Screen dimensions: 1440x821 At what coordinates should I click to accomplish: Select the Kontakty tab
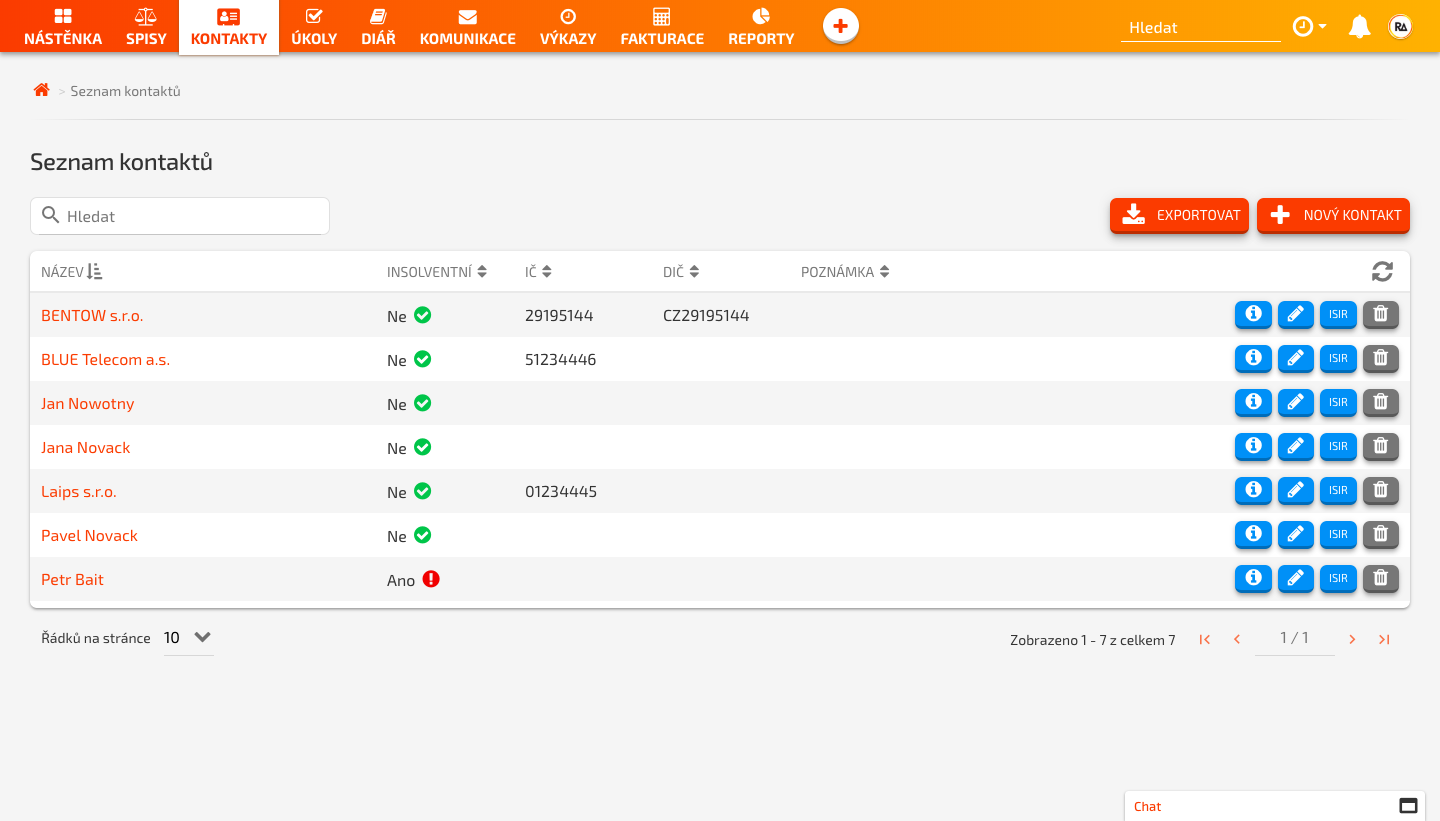[x=229, y=27]
